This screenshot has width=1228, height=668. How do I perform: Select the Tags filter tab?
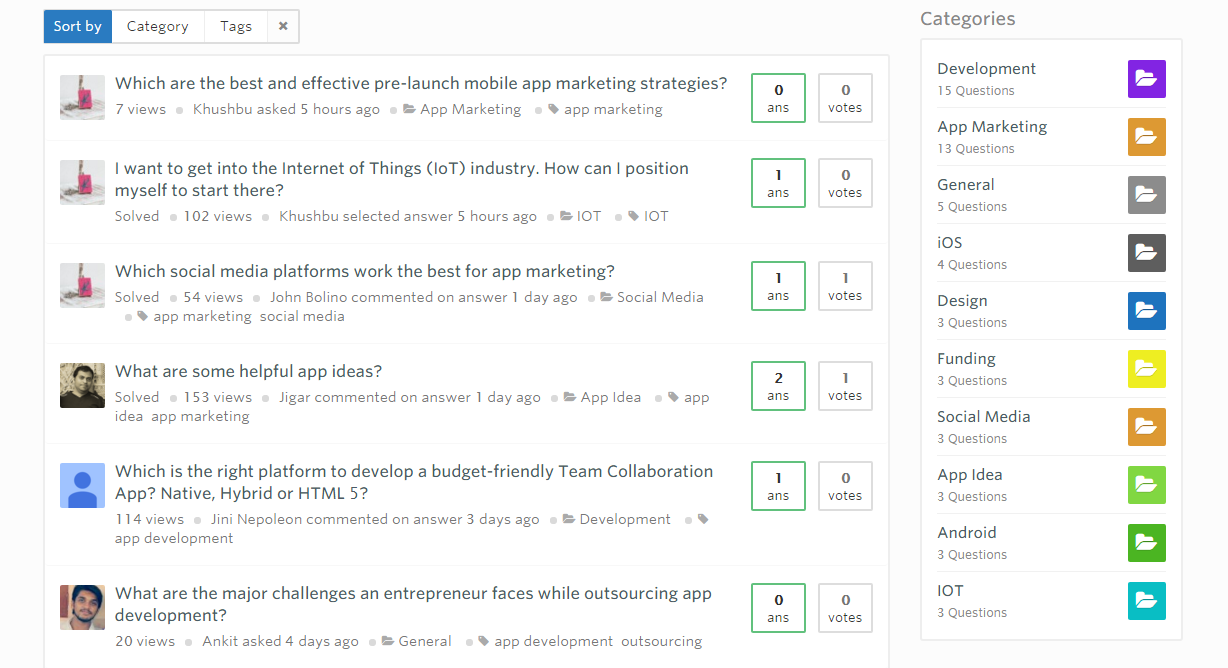[236, 26]
